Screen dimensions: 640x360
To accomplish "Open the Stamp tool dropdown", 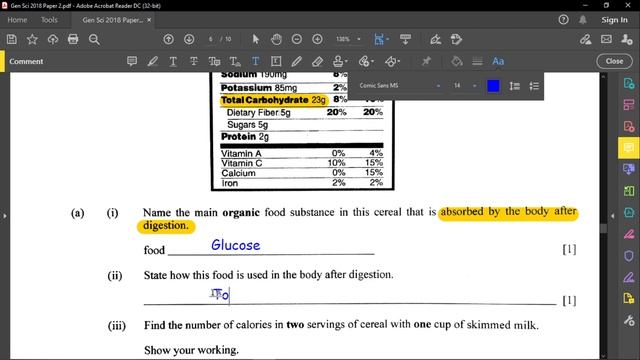I will (x=340, y=61).
